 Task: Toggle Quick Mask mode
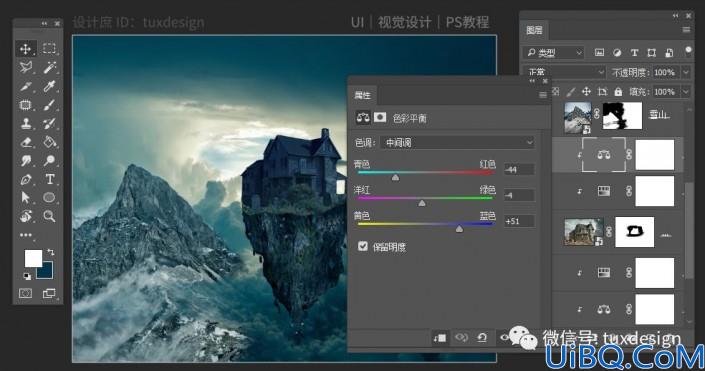click(26, 294)
